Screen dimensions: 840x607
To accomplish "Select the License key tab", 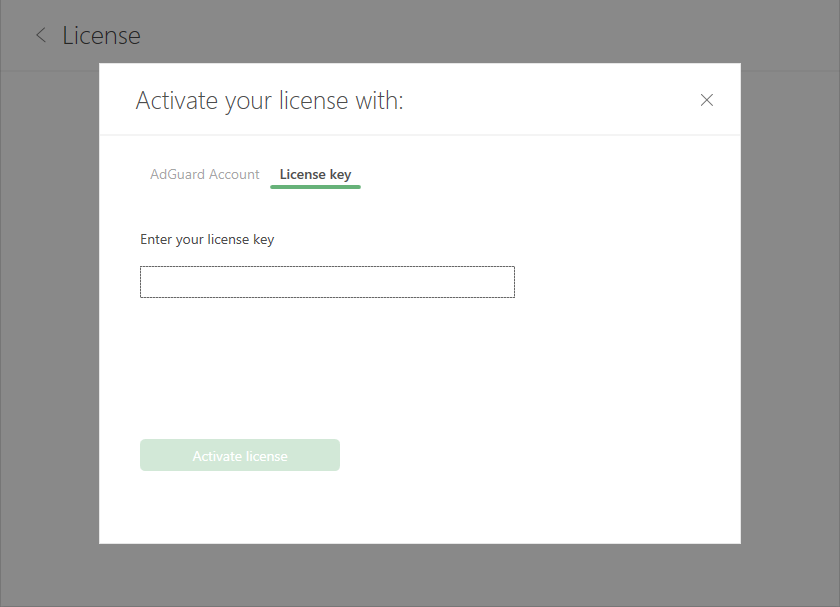I will point(316,175).
